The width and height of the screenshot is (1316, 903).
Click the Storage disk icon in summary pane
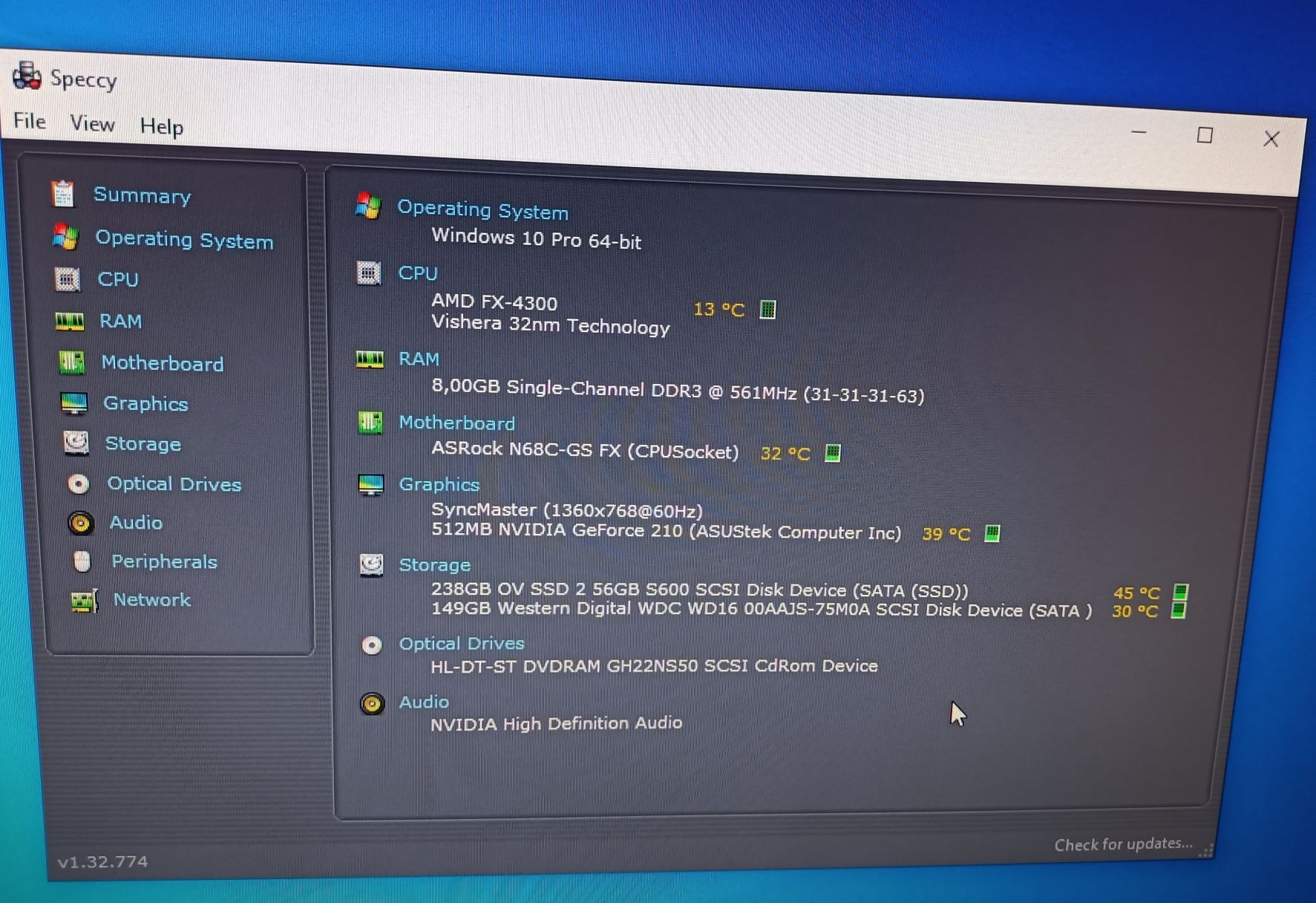click(372, 564)
